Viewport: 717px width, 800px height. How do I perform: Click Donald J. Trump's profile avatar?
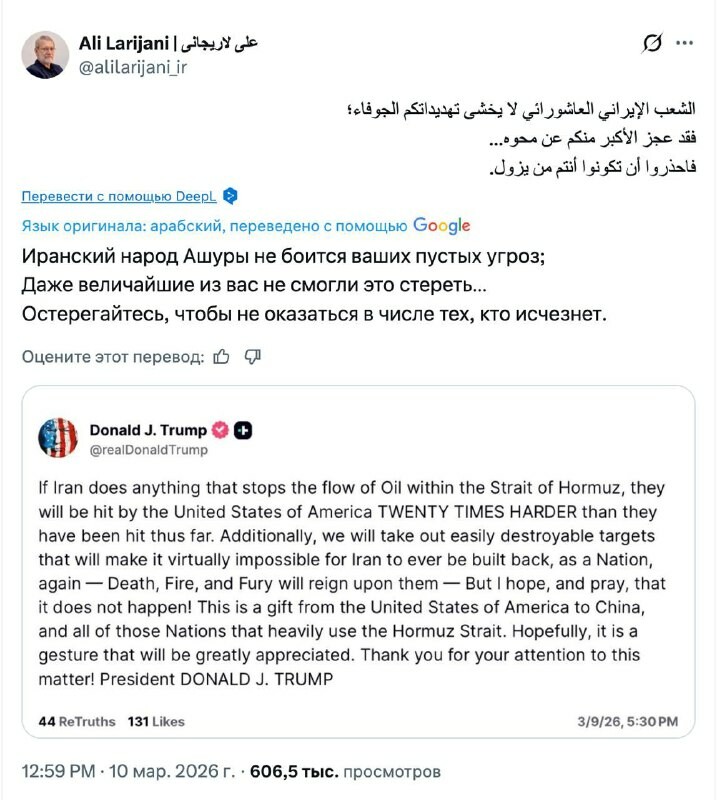click(x=58, y=438)
